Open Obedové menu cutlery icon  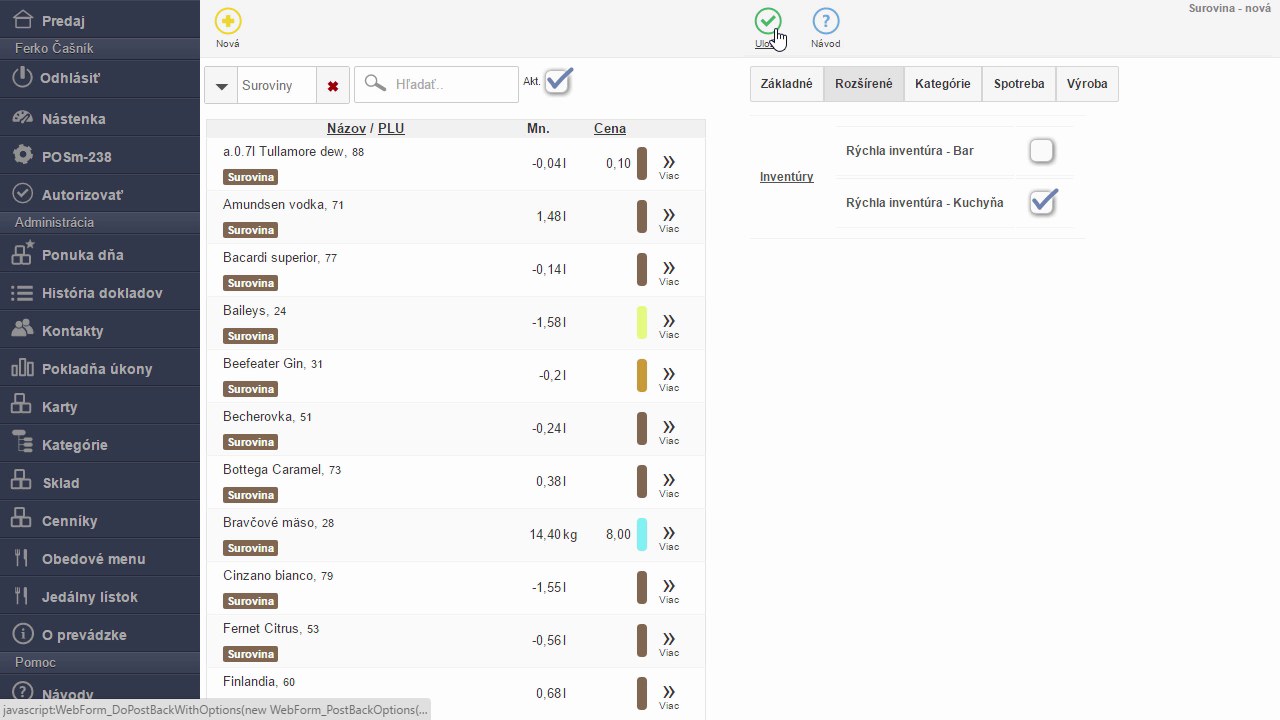[x=22, y=558]
